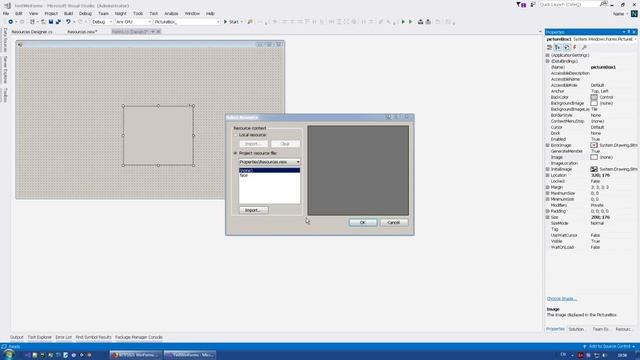Open the Tools menu
The width and height of the screenshot is (640, 360).
pos(138,13)
